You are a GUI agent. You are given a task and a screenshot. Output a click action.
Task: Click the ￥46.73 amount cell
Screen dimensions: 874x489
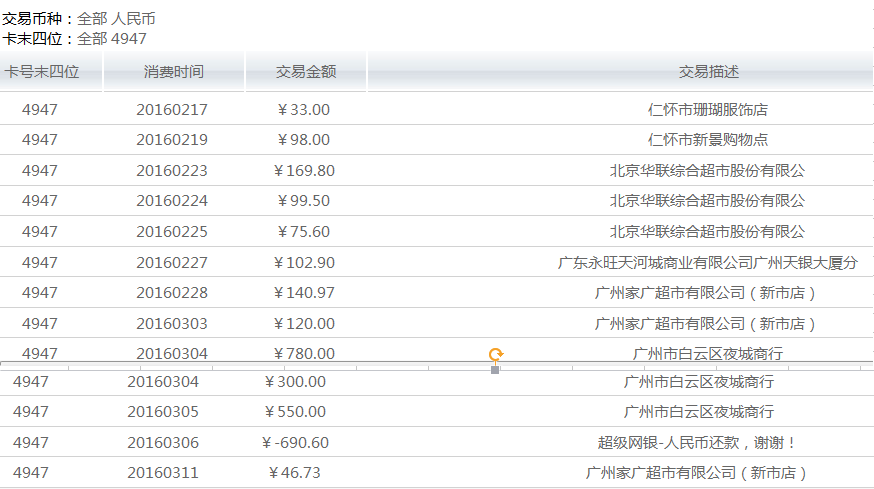[295, 473]
